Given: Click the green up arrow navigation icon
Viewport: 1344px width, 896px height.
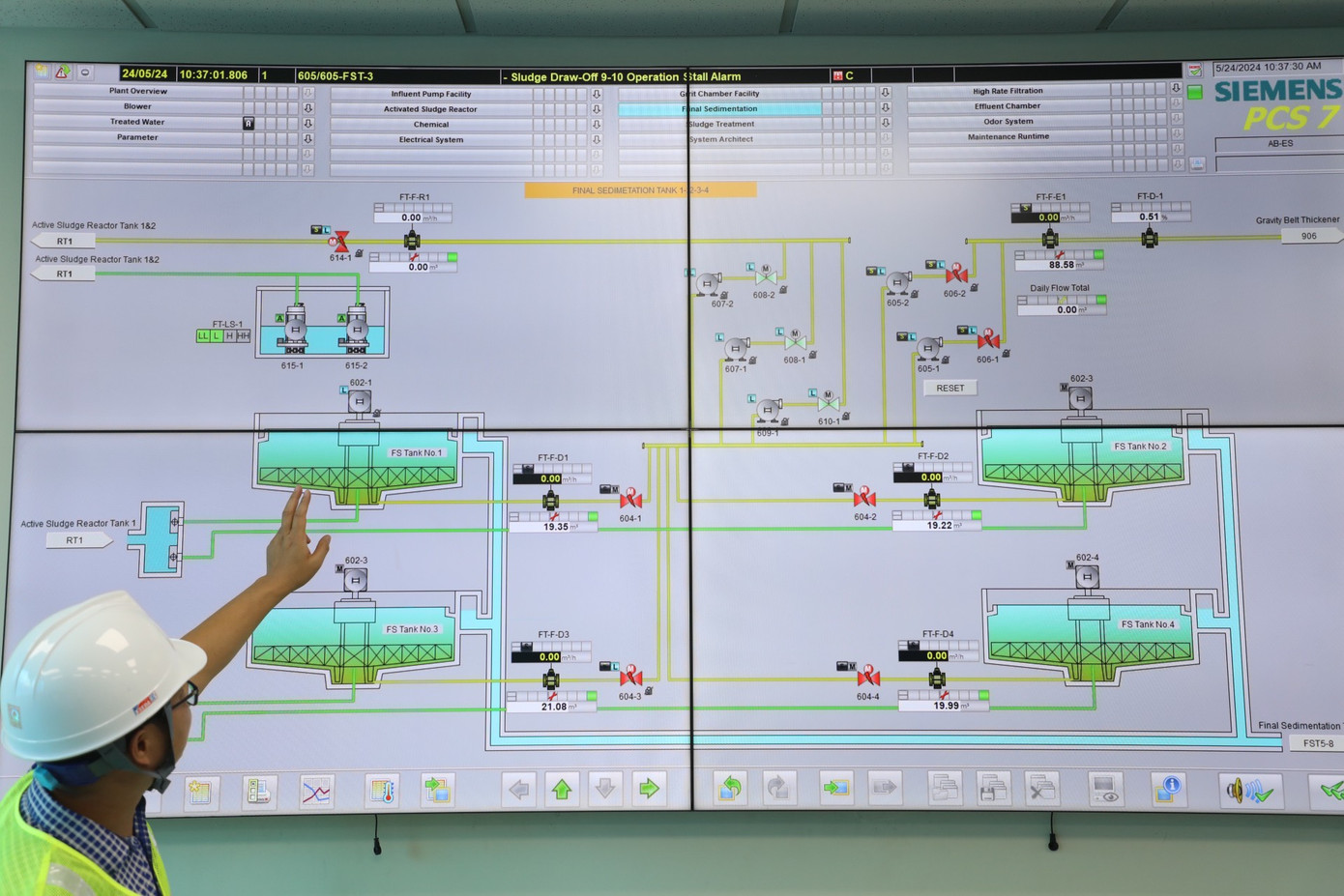Looking at the screenshot, I should click(562, 790).
